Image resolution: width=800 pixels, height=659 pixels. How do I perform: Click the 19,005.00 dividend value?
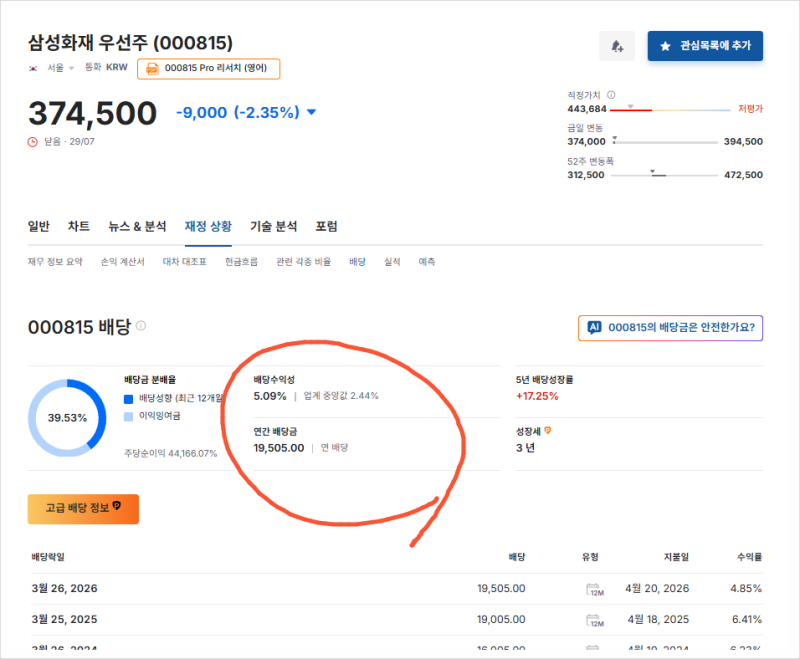point(501,620)
